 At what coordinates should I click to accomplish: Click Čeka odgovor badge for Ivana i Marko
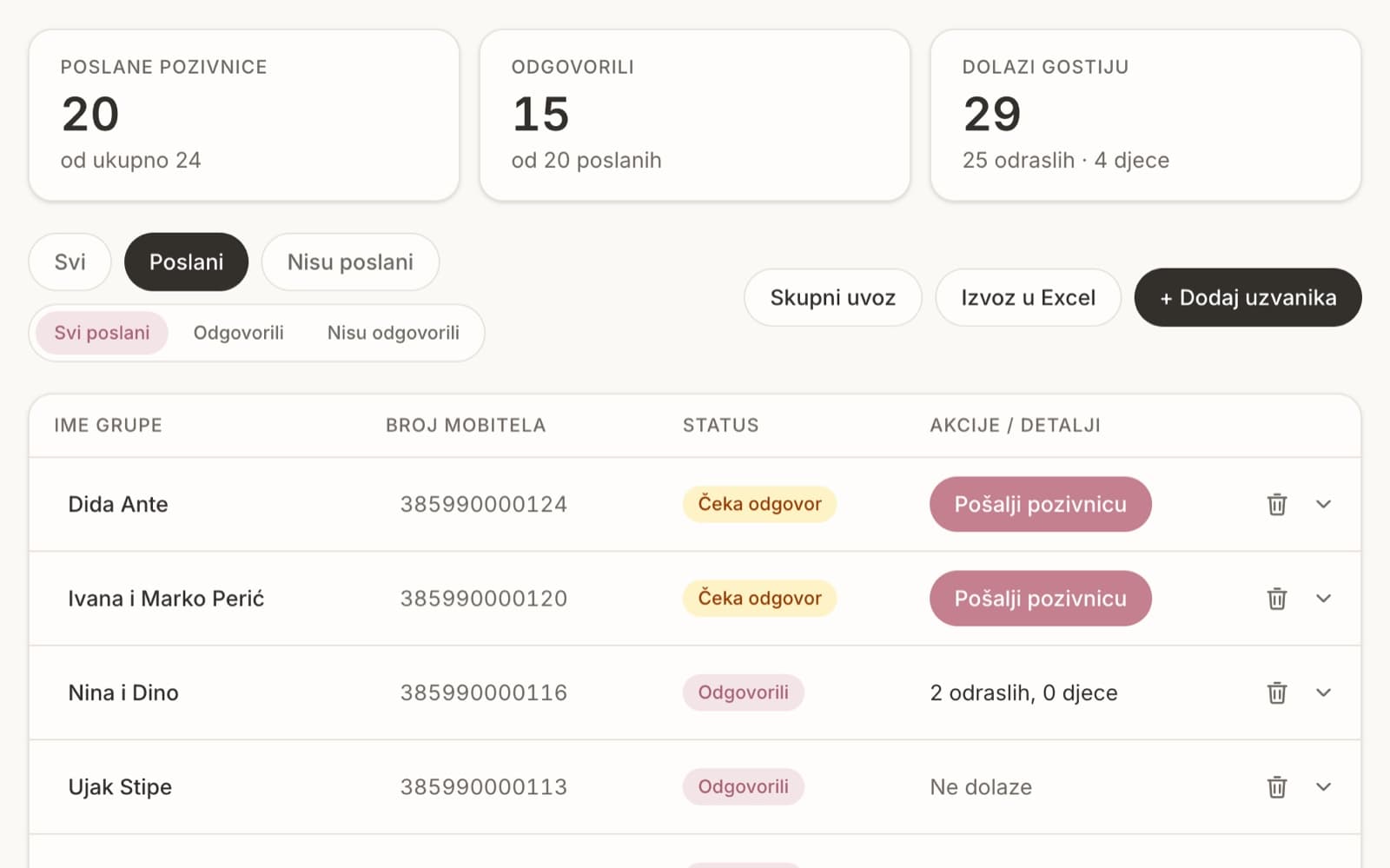tap(759, 599)
